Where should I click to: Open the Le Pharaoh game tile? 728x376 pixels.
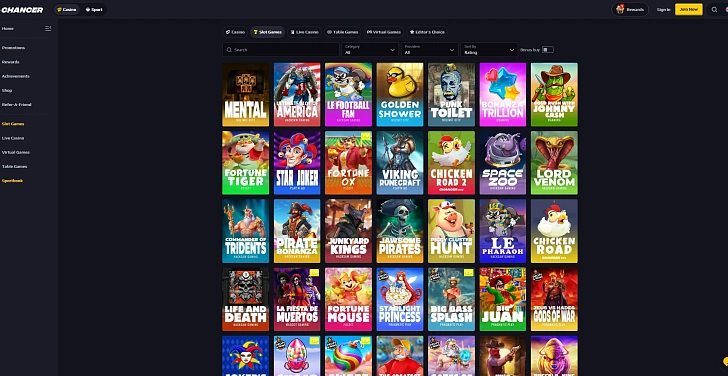click(503, 231)
